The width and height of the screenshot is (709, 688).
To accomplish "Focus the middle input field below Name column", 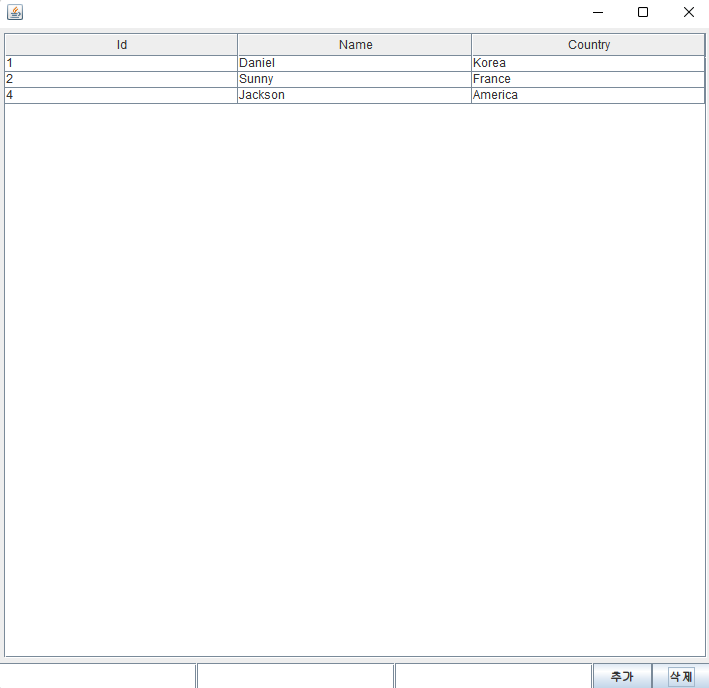I will click(296, 676).
